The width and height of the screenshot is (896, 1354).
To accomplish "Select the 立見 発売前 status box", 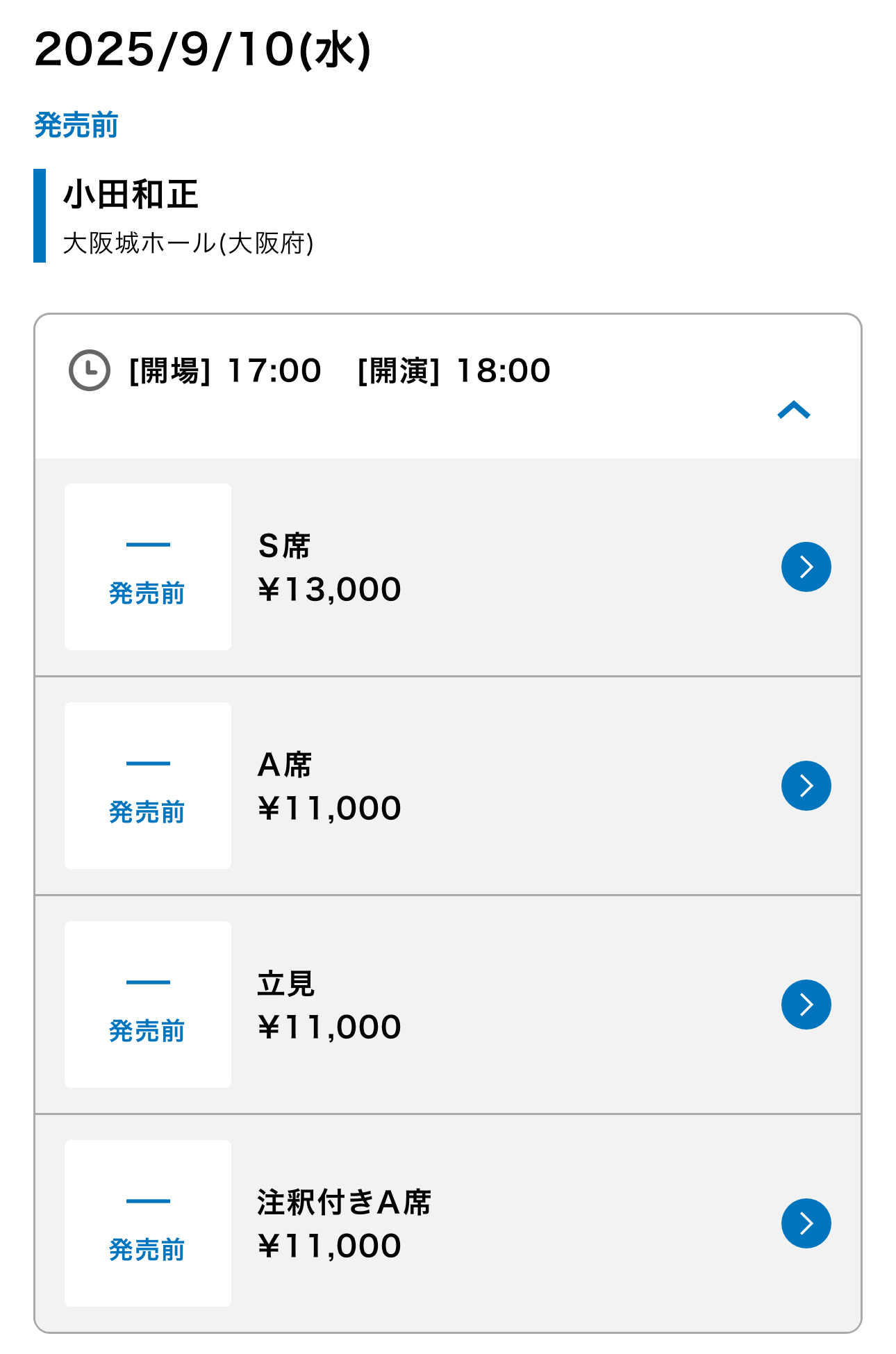I will pyautogui.click(x=148, y=1005).
